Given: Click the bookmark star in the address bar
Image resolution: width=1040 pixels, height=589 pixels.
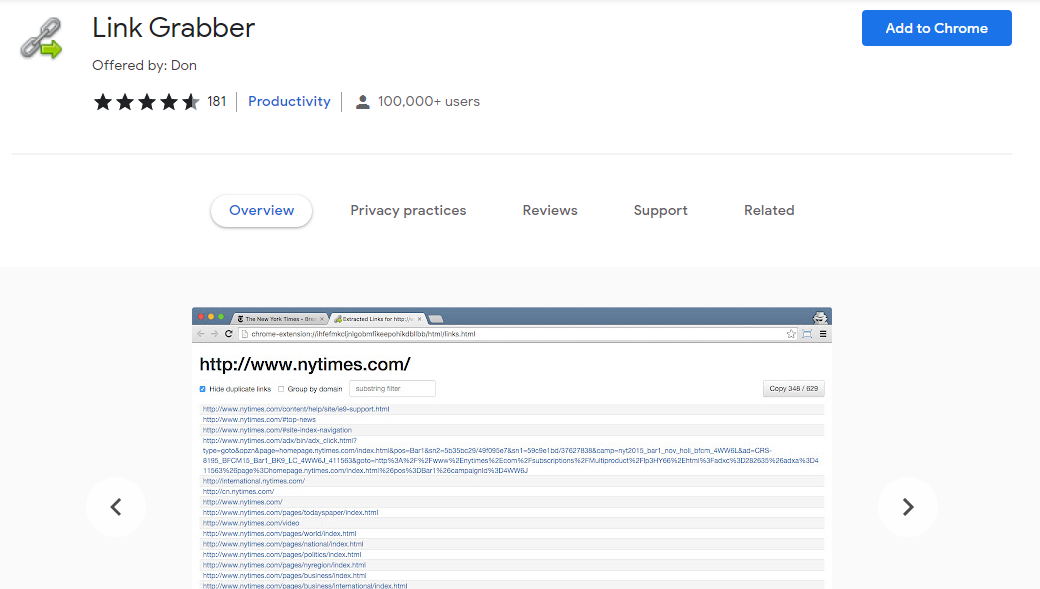Looking at the screenshot, I should [790, 332].
